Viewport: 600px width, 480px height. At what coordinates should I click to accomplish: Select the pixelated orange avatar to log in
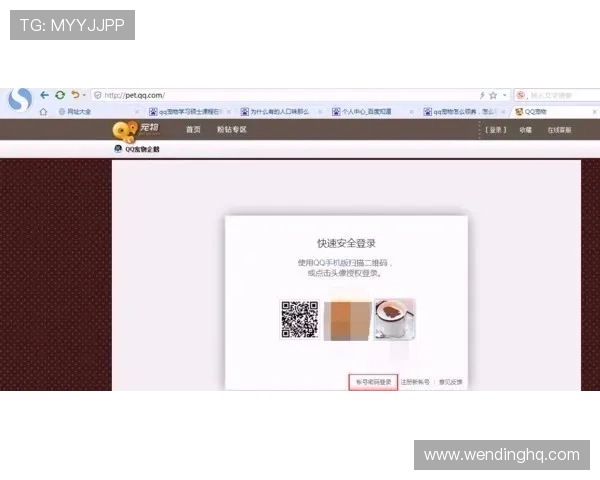(x=348, y=321)
